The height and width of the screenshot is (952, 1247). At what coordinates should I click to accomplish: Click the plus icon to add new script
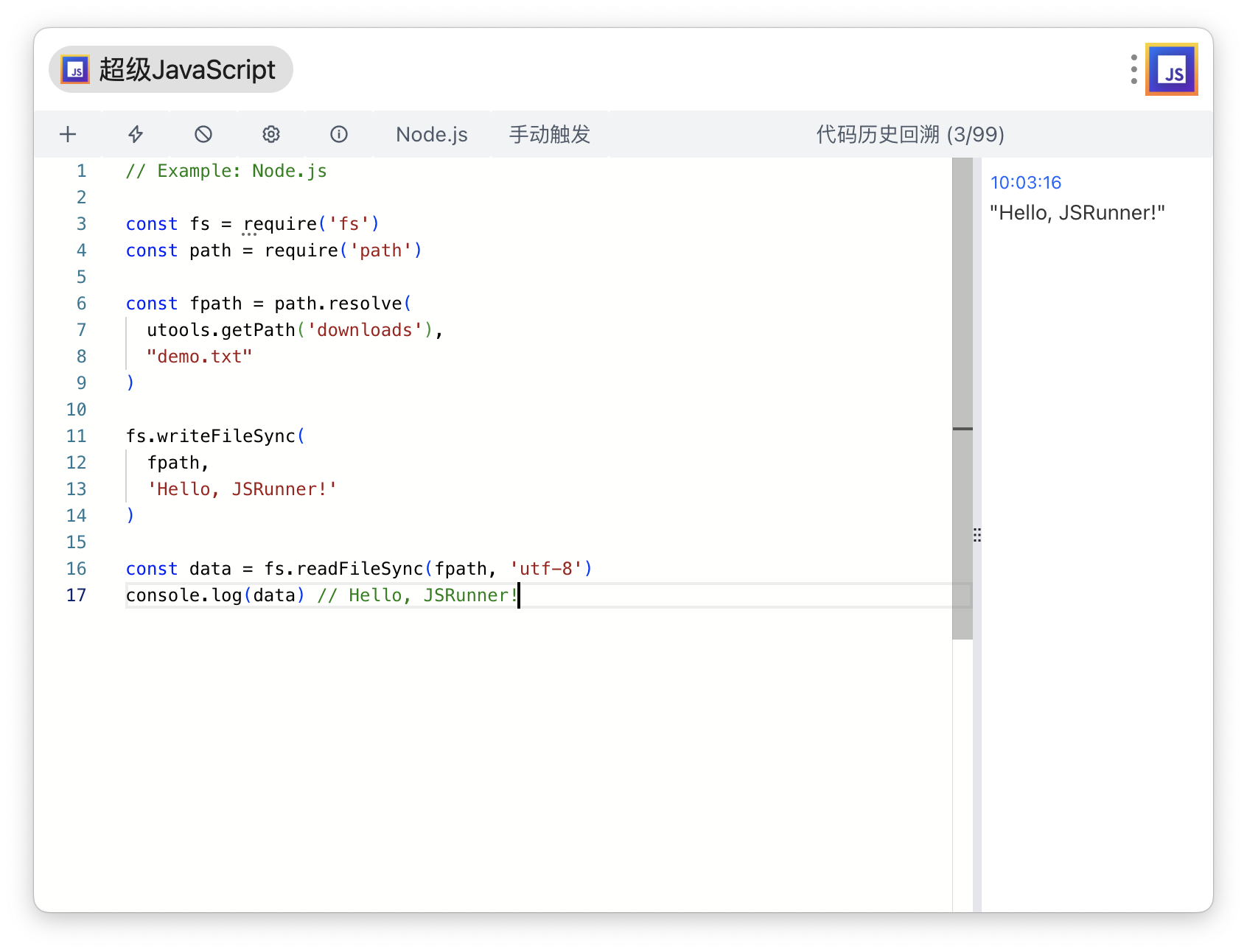(x=67, y=134)
